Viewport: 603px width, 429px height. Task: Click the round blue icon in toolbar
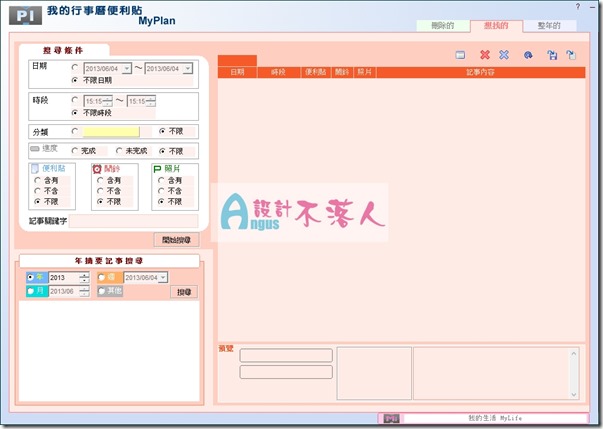point(528,56)
